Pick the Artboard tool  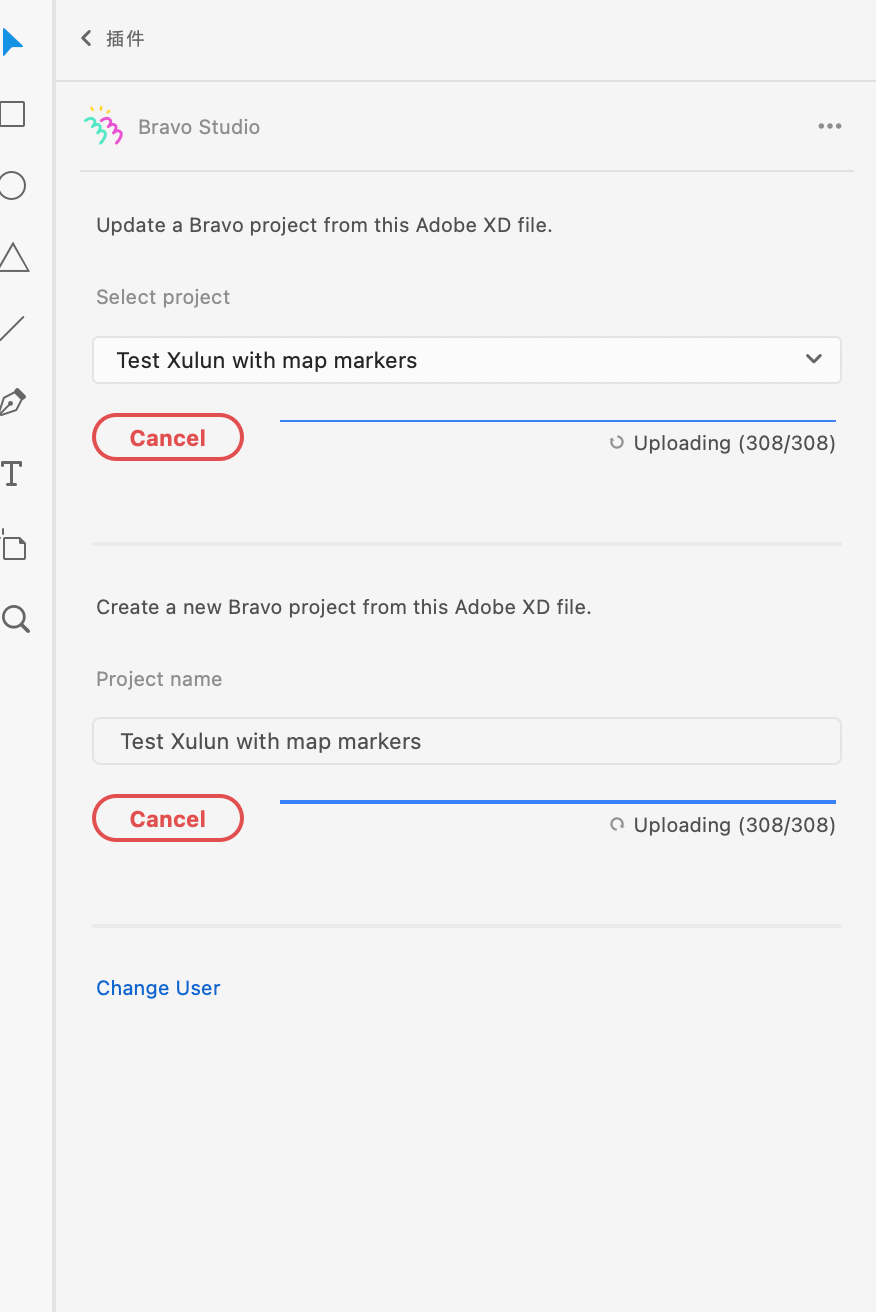point(13,545)
